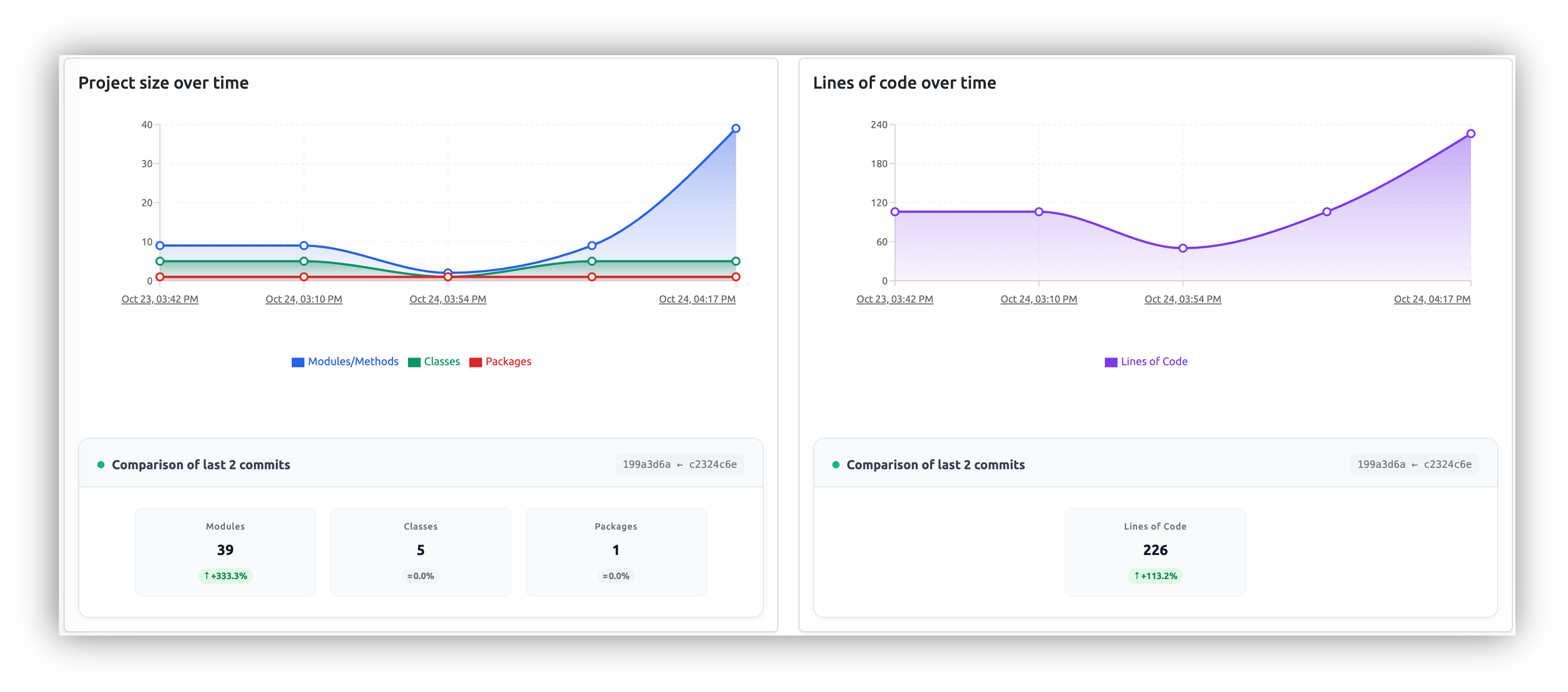Click the final purple data point near 226
This screenshot has height=692, width=1568.
1470,134
